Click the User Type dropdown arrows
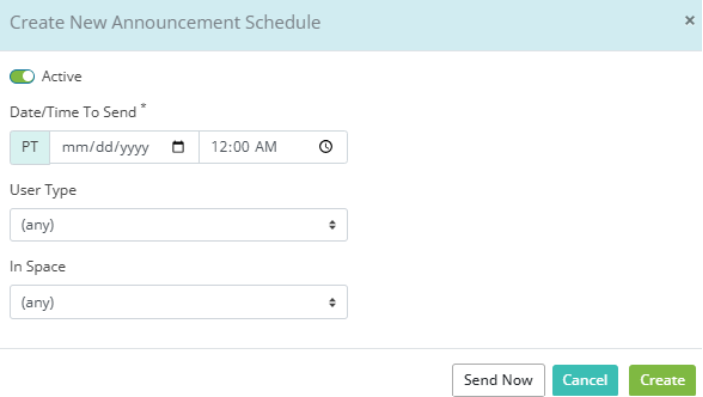Screen dimensions: 703x397 (332, 225)
